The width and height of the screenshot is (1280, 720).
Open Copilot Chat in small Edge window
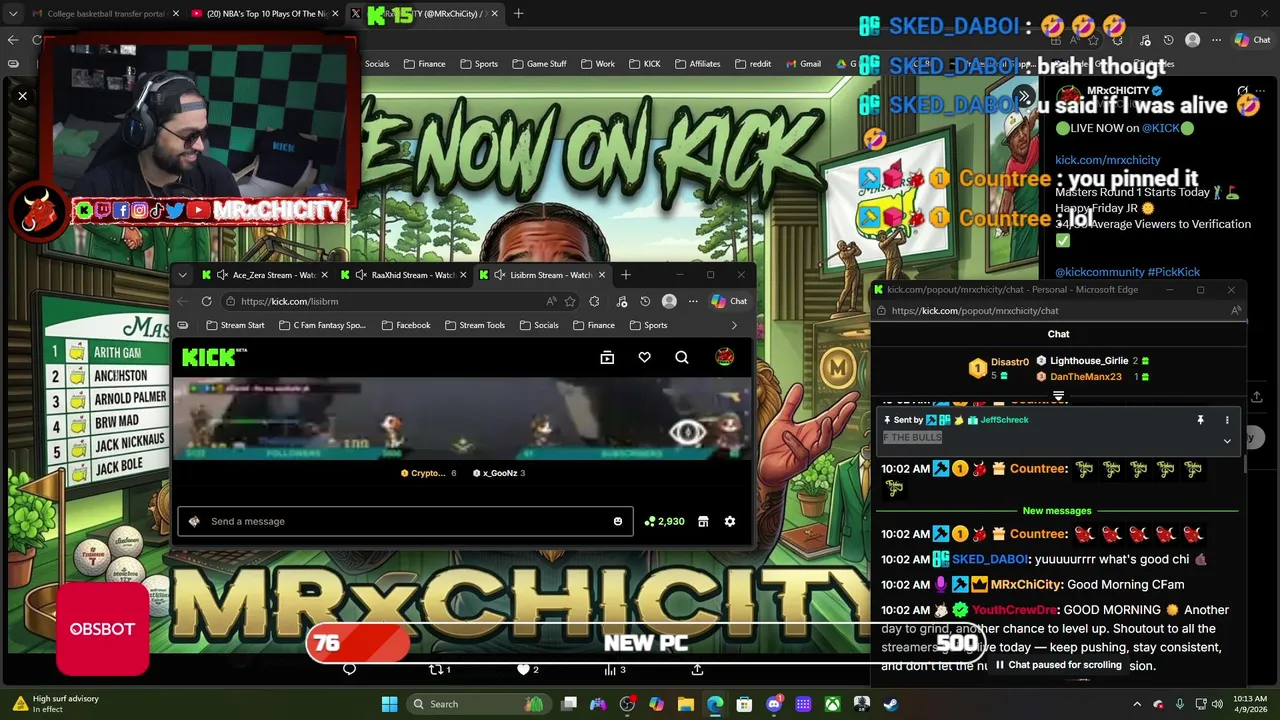click(729, 301)
